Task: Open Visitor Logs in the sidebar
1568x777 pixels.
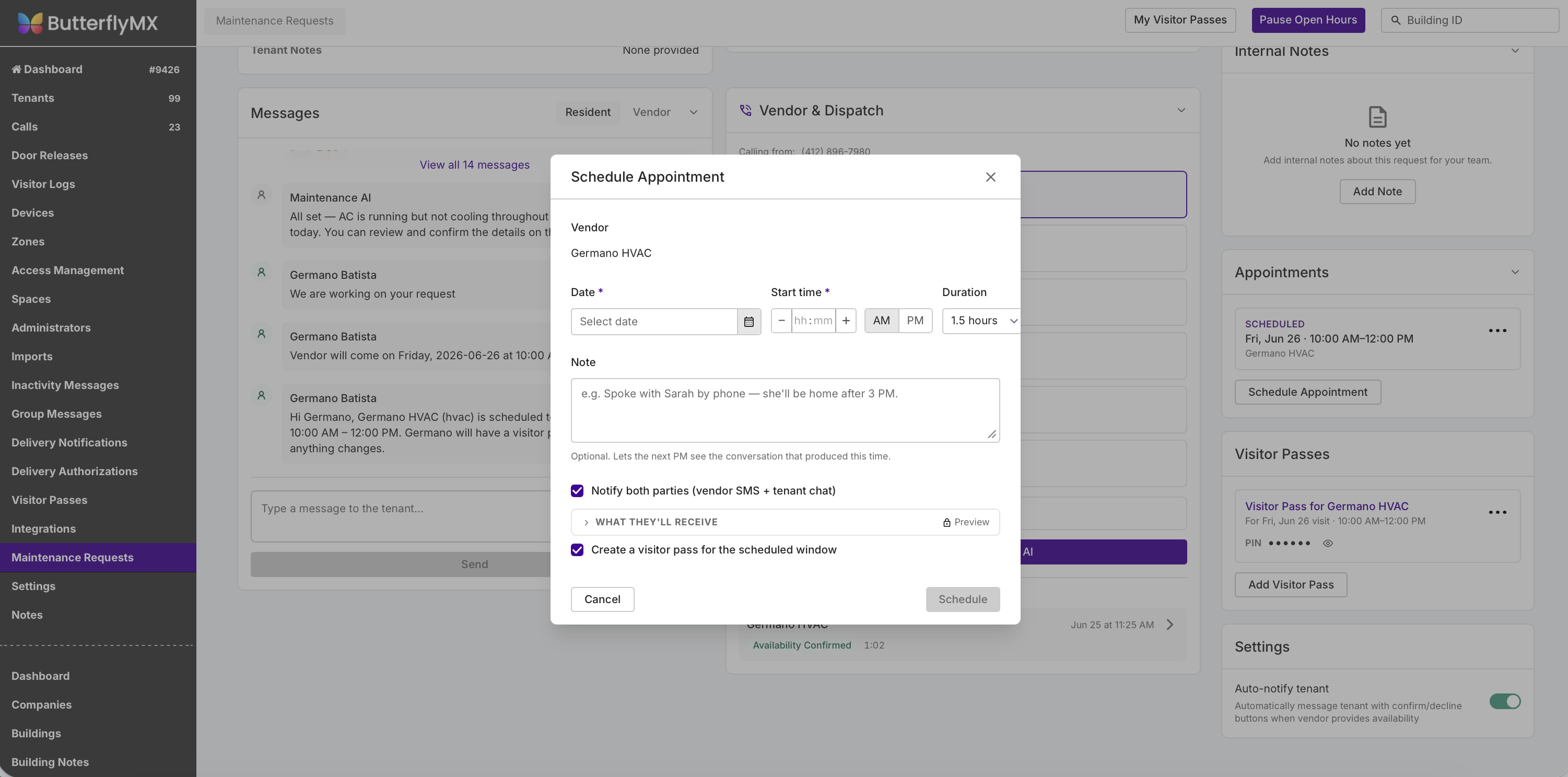Action: pyautogui.click(x=98, y=184)
